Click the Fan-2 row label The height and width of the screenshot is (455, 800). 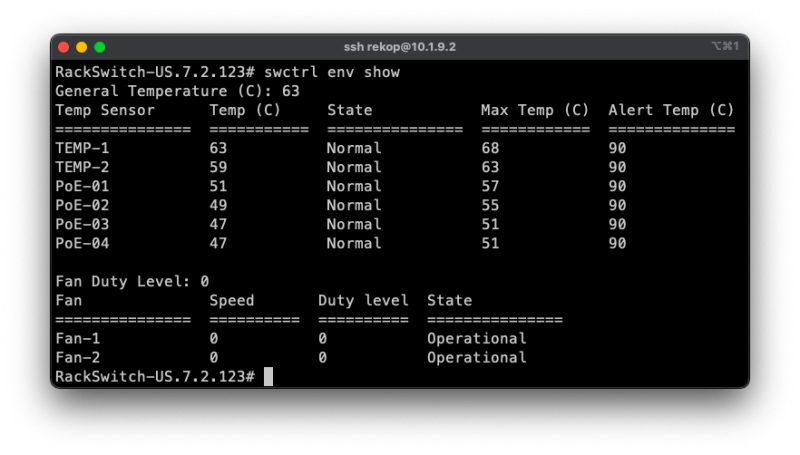pos(78,358)
